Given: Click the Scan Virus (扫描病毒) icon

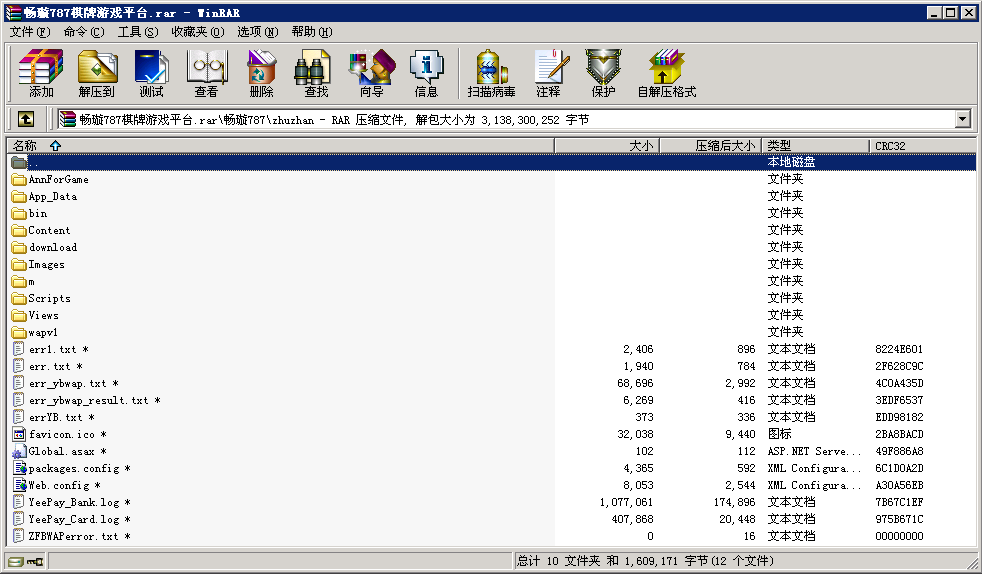Looking at the screenshot, I should click(491, 74).
